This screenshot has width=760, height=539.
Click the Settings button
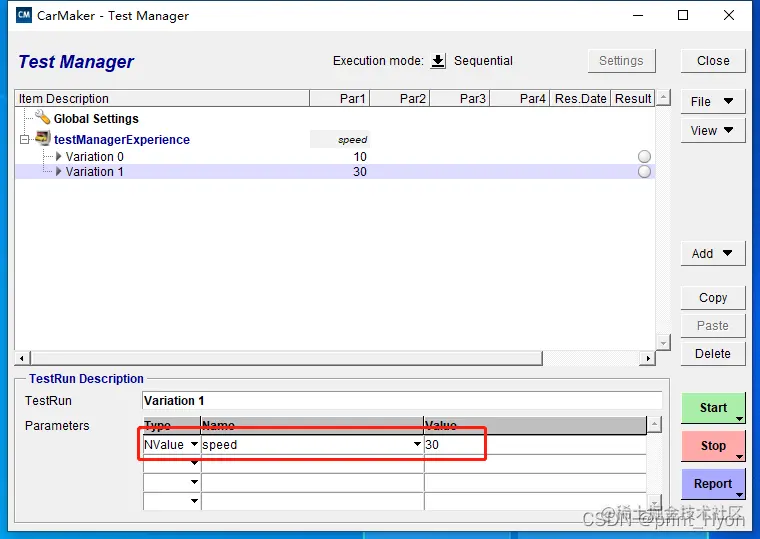tap(621, 61)
